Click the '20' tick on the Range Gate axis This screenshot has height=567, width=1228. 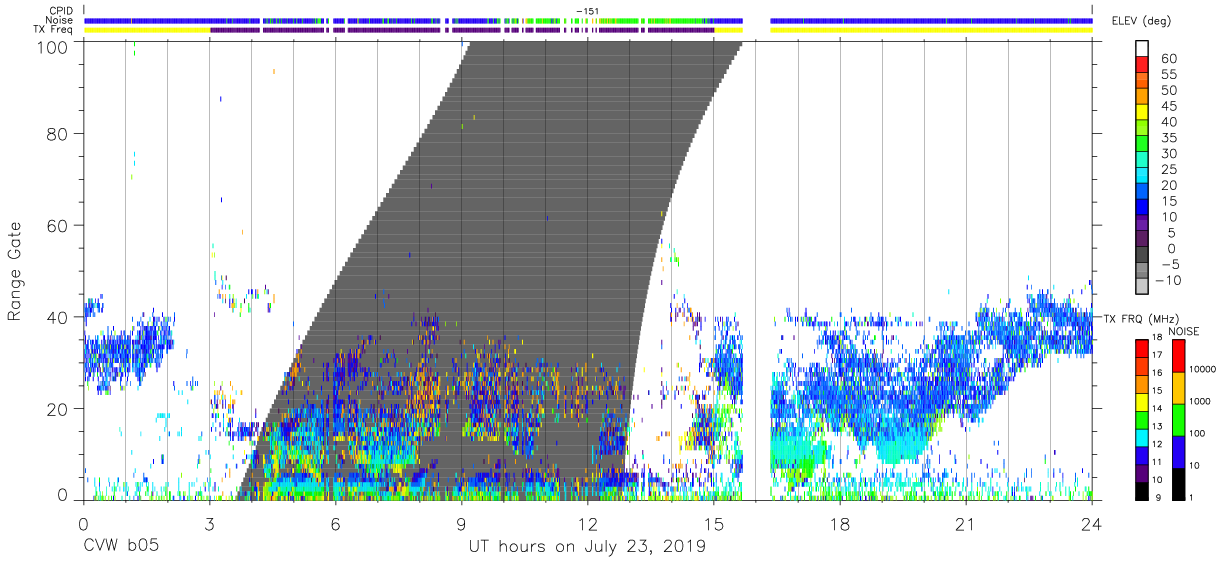tap(59, 409)
